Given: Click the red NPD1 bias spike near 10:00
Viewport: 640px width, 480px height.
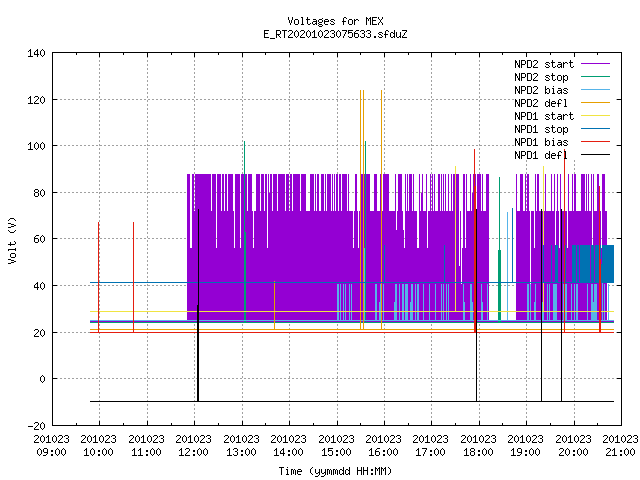Looking at the screenshot, I should click(99, 277).
